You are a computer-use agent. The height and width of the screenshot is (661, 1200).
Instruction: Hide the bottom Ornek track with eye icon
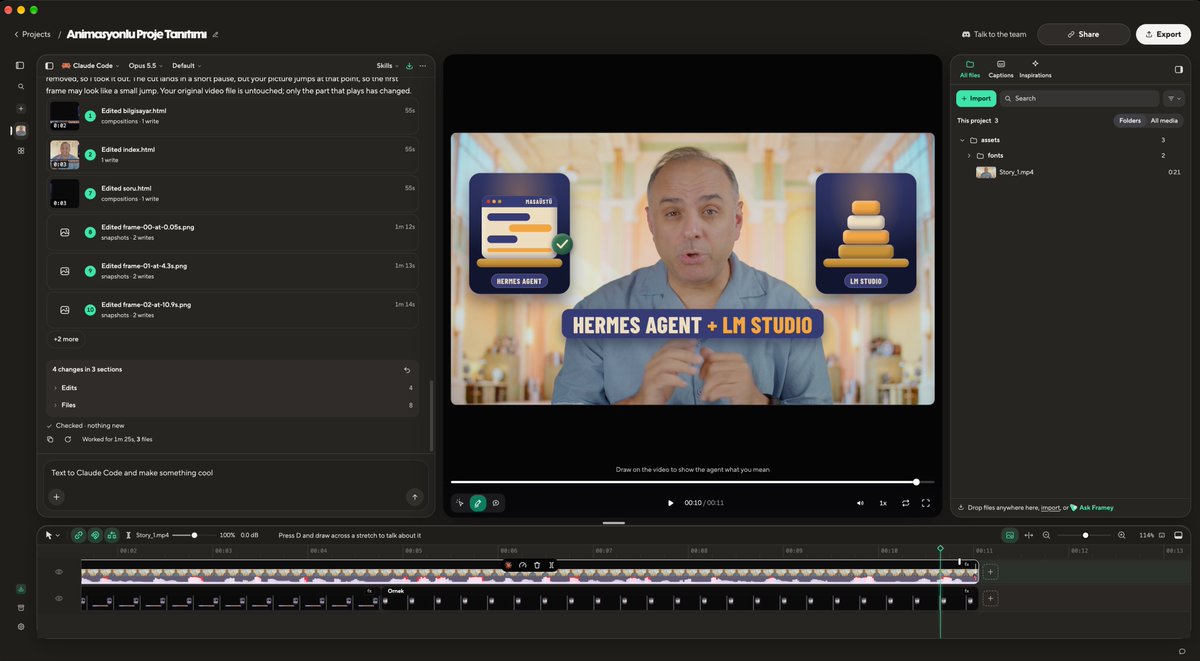point(59,598)
